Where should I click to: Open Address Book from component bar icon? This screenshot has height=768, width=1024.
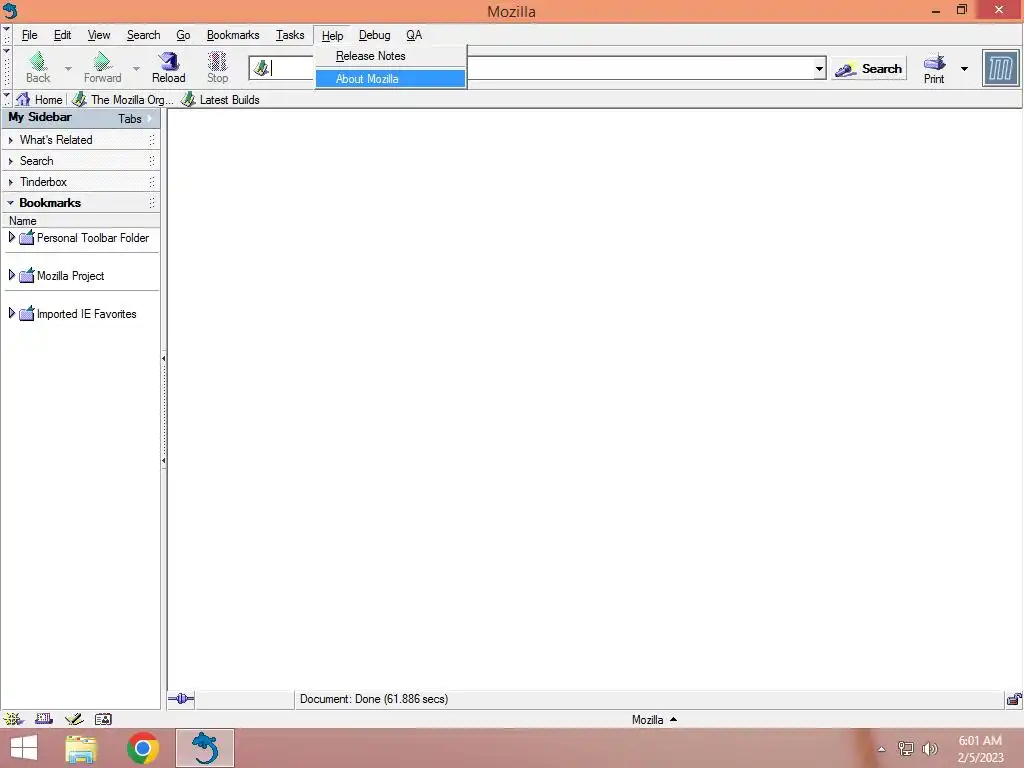103,719
